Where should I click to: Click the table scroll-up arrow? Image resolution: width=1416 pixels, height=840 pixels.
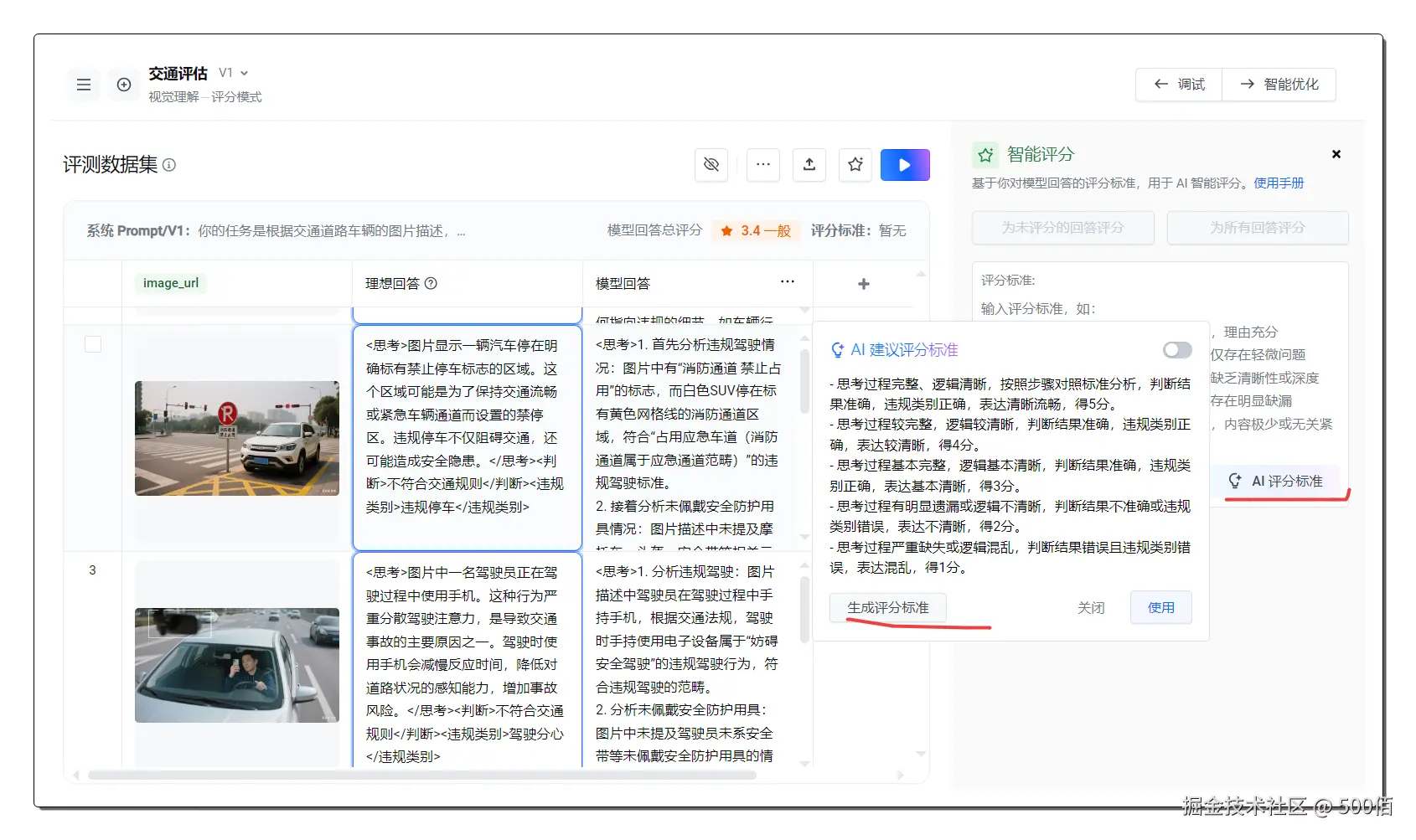point(921,274)
